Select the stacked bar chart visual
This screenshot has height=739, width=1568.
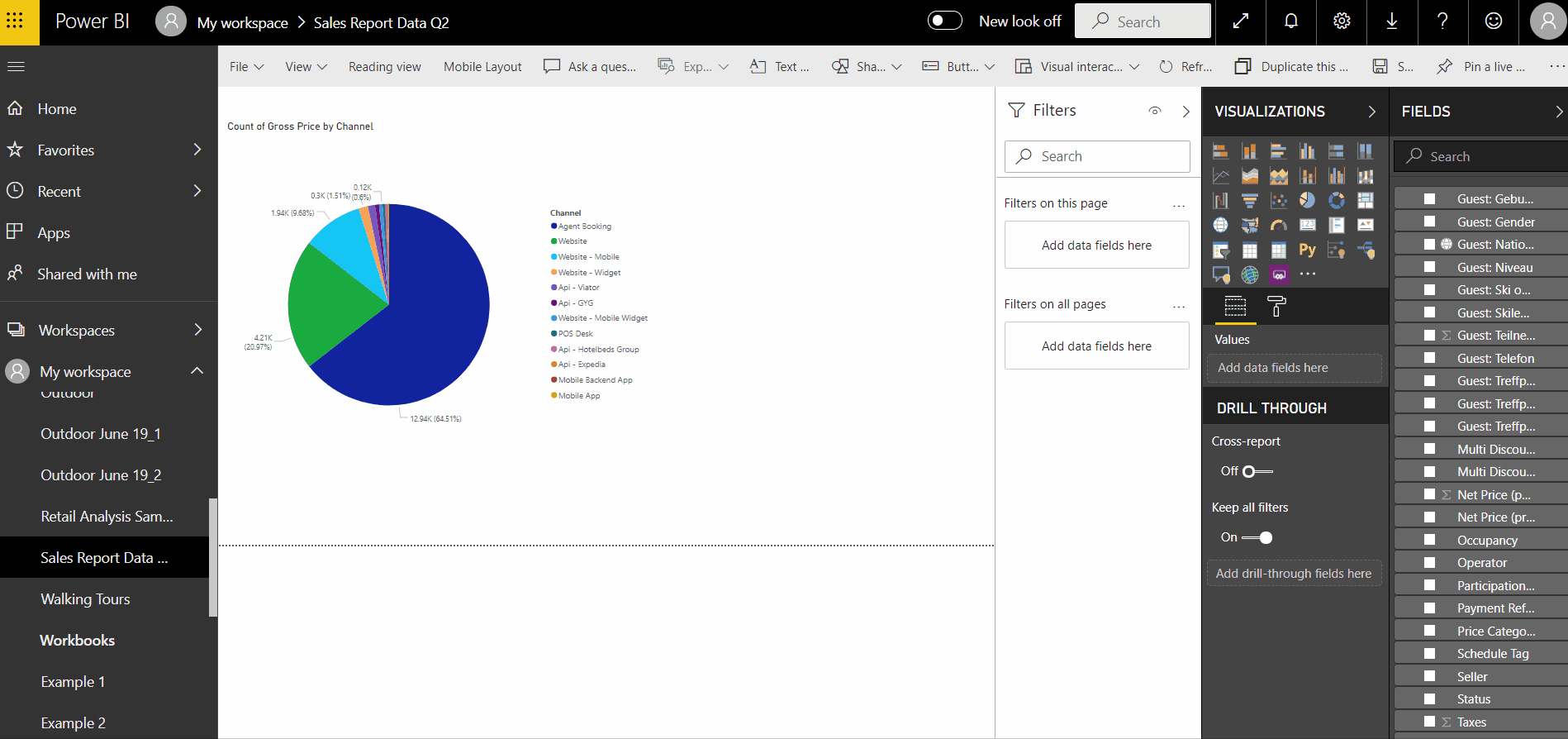[x=1220, y=150]
